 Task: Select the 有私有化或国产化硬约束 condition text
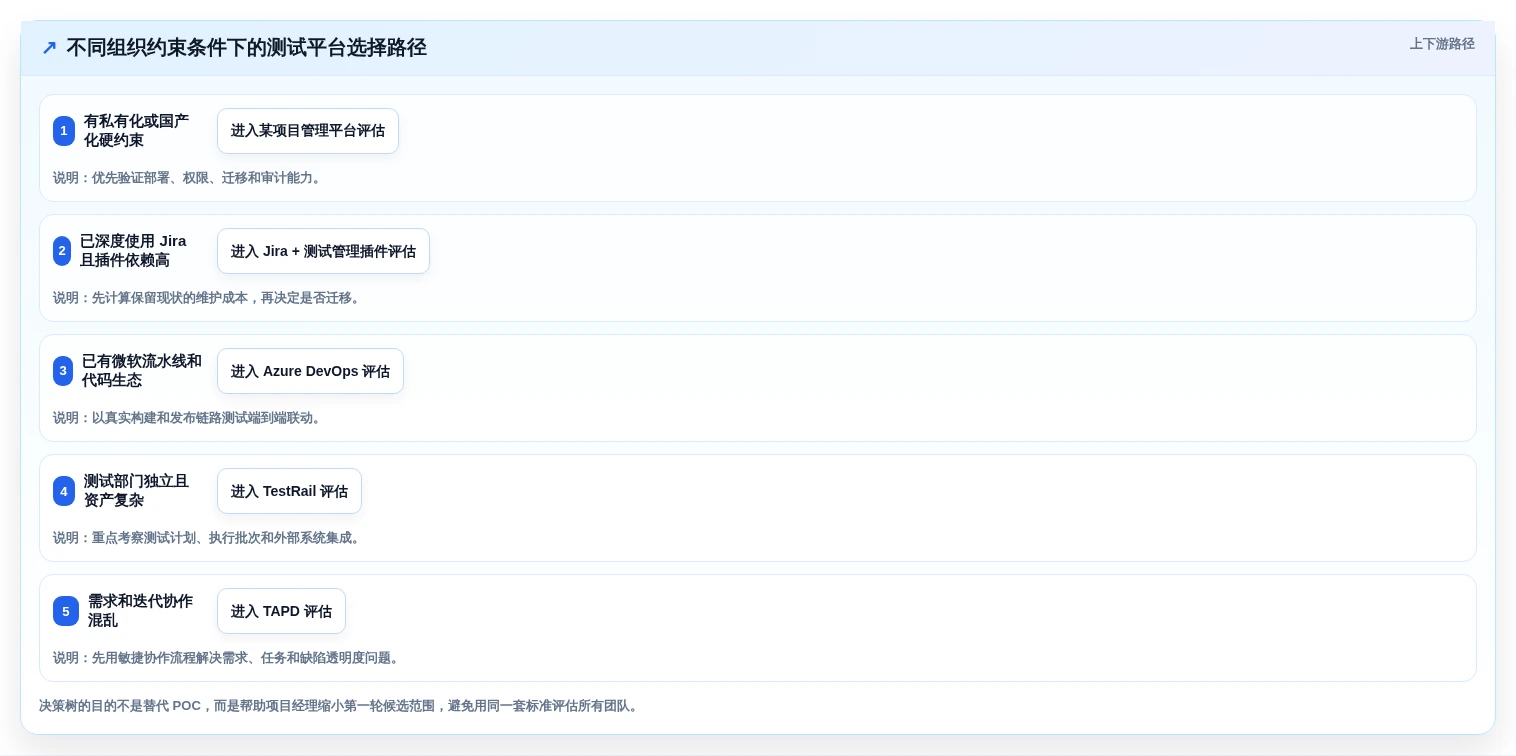137,131
